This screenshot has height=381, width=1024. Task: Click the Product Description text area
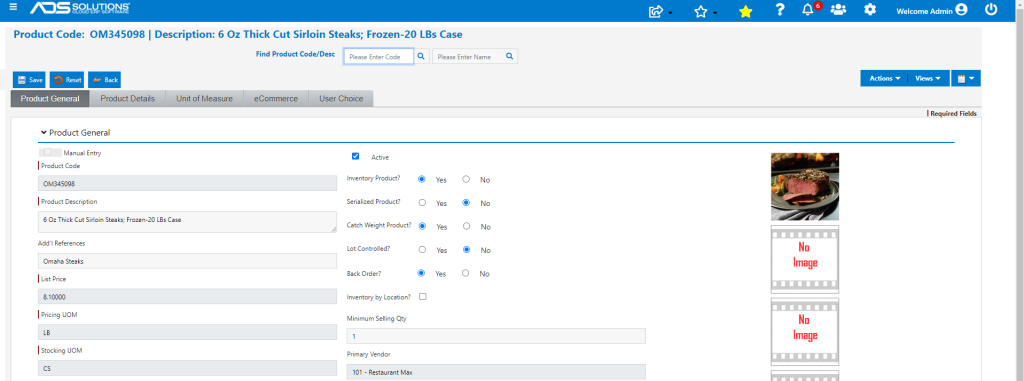(x=187, y=222)
